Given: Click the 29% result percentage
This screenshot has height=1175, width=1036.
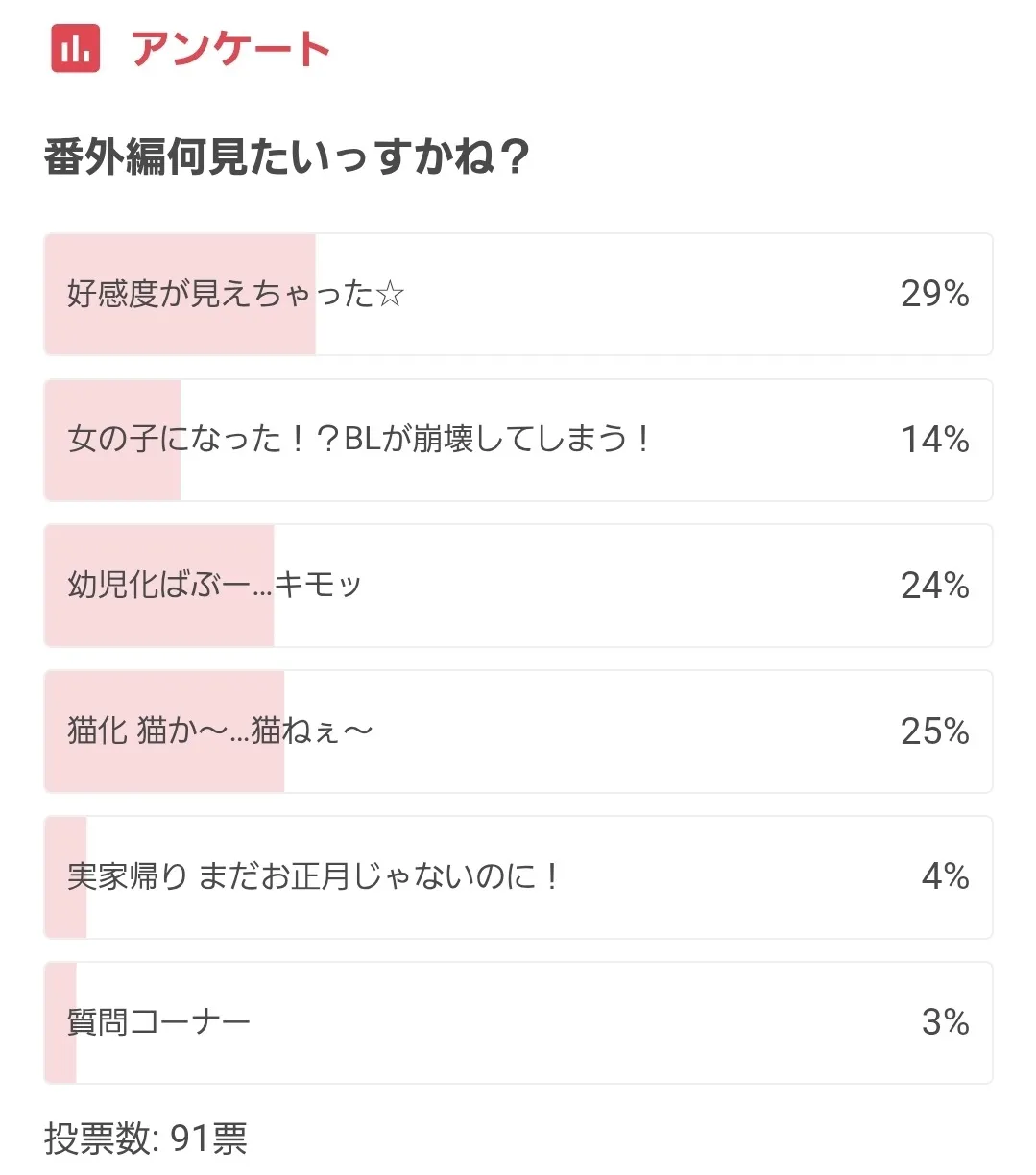Looking at the screenshot, I should pos(934,294).
